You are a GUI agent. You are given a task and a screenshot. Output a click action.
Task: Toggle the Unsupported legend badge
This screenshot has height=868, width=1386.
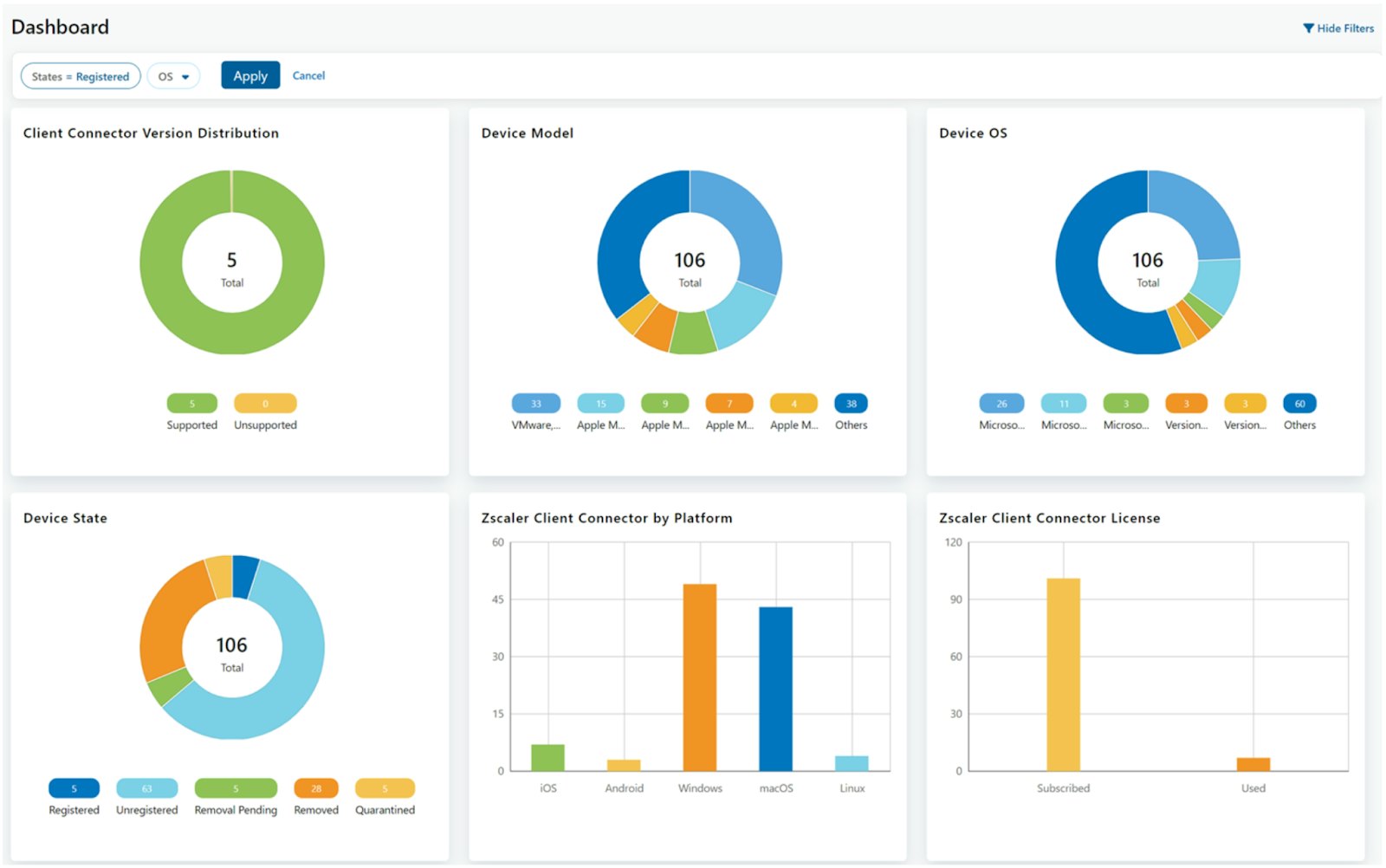pos(264,403)
